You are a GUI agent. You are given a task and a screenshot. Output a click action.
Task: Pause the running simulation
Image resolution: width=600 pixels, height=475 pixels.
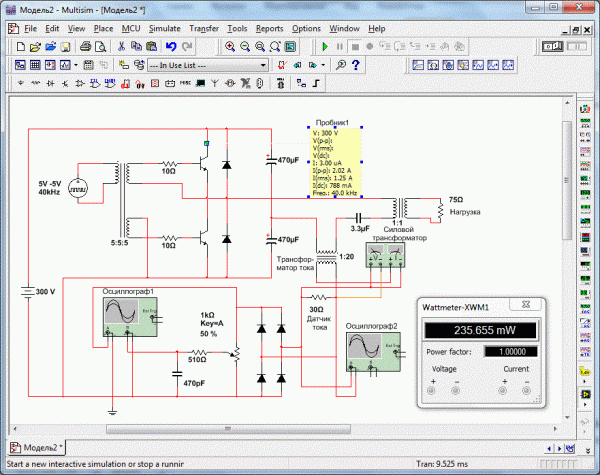coord(339,47)
